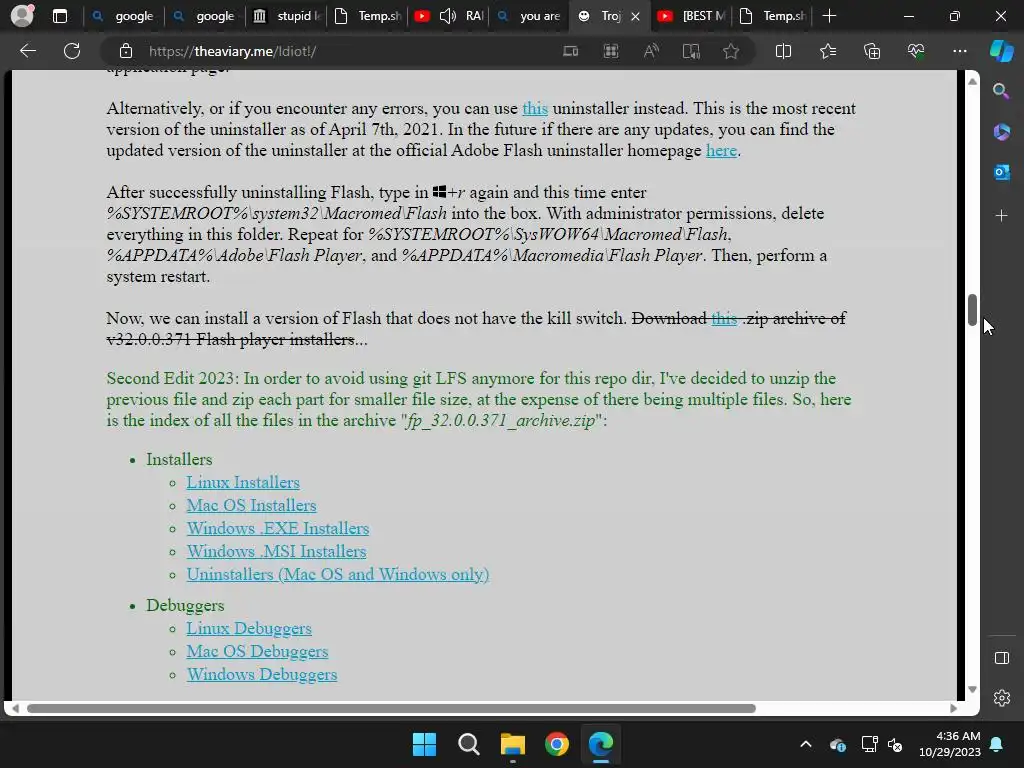Open sidebar settings gear
Screen dimensions: 1024x768
tap(1001, 698)
